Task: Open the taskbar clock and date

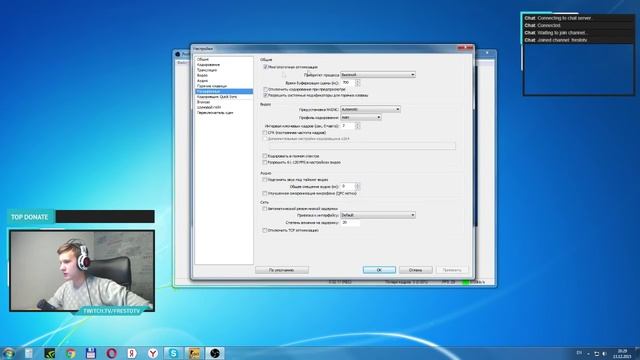Action: pyautogui.click(x=622, y=353)
